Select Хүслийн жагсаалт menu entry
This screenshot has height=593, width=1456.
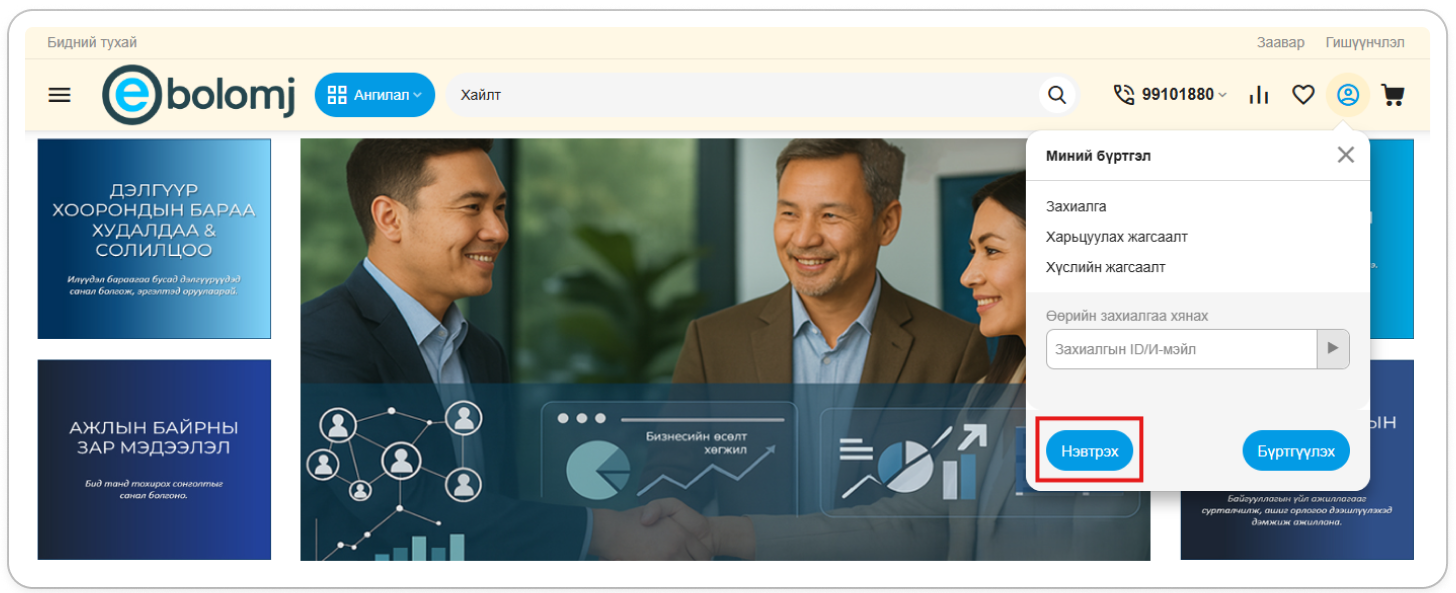click(1105, 267)
